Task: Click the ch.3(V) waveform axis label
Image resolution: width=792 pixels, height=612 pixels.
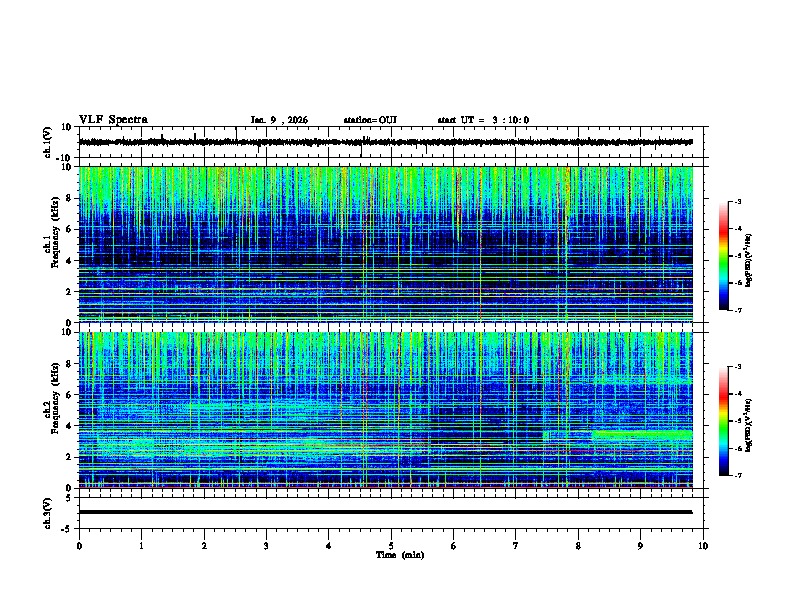Action: click(47, 513)
